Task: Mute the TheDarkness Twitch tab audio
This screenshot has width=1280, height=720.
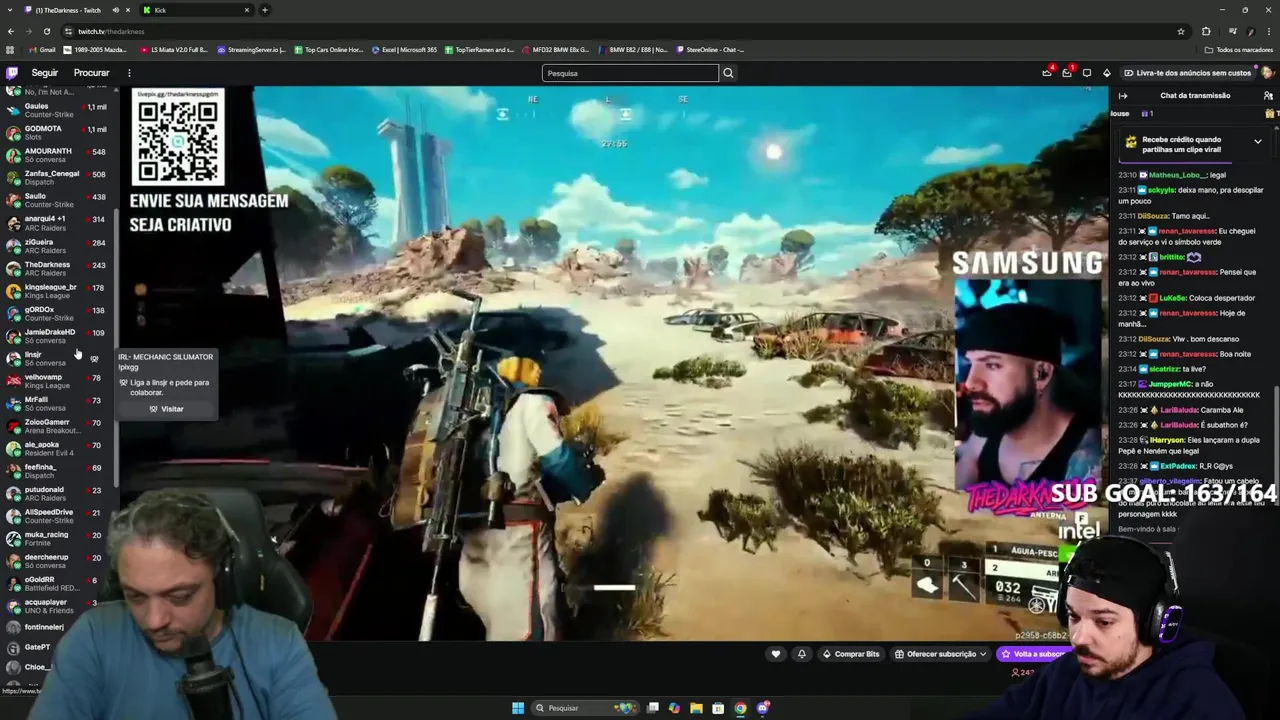Action: (115, 10)
